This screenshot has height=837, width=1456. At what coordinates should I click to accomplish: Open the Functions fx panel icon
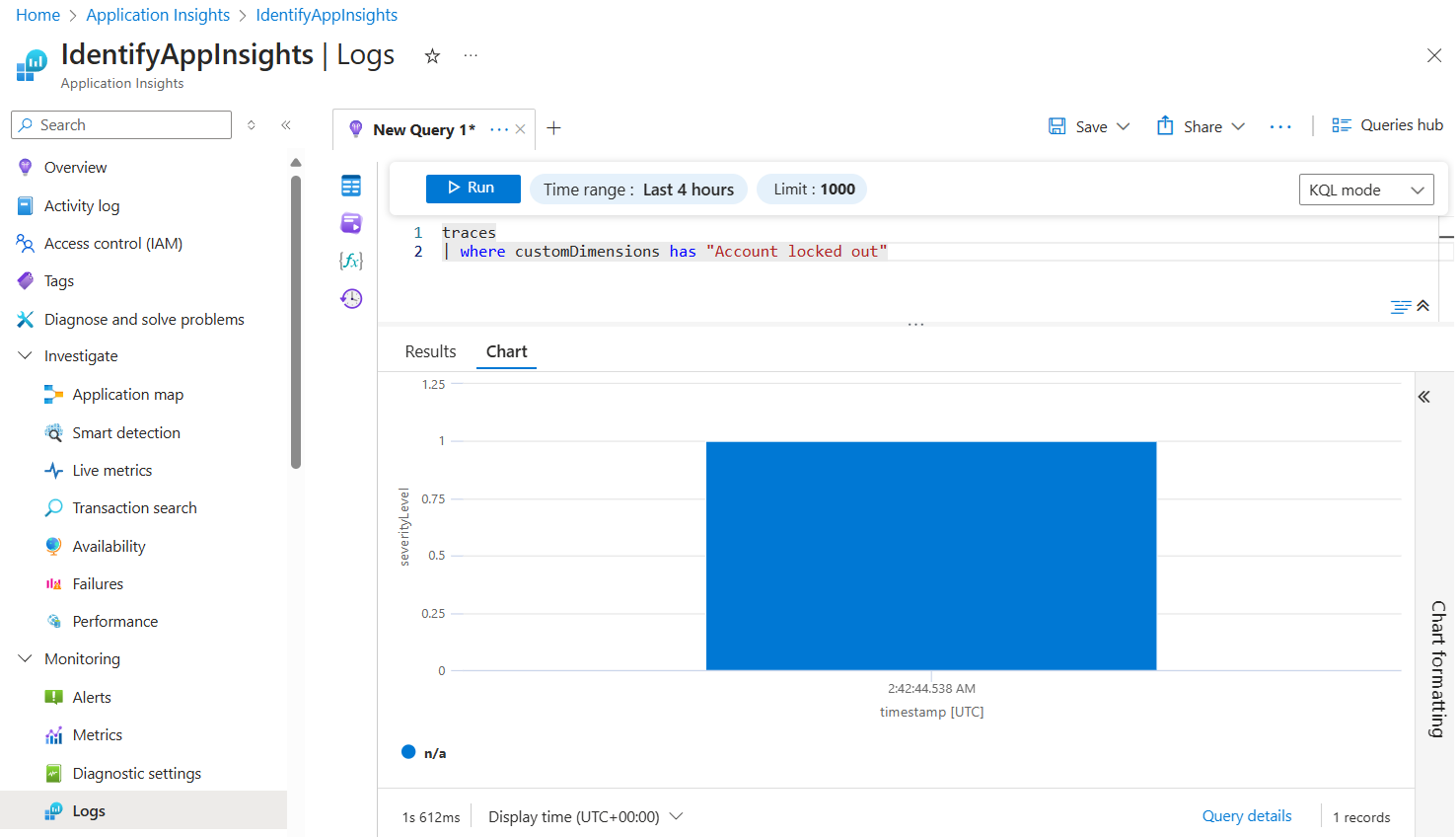click(x=351, y=261)
